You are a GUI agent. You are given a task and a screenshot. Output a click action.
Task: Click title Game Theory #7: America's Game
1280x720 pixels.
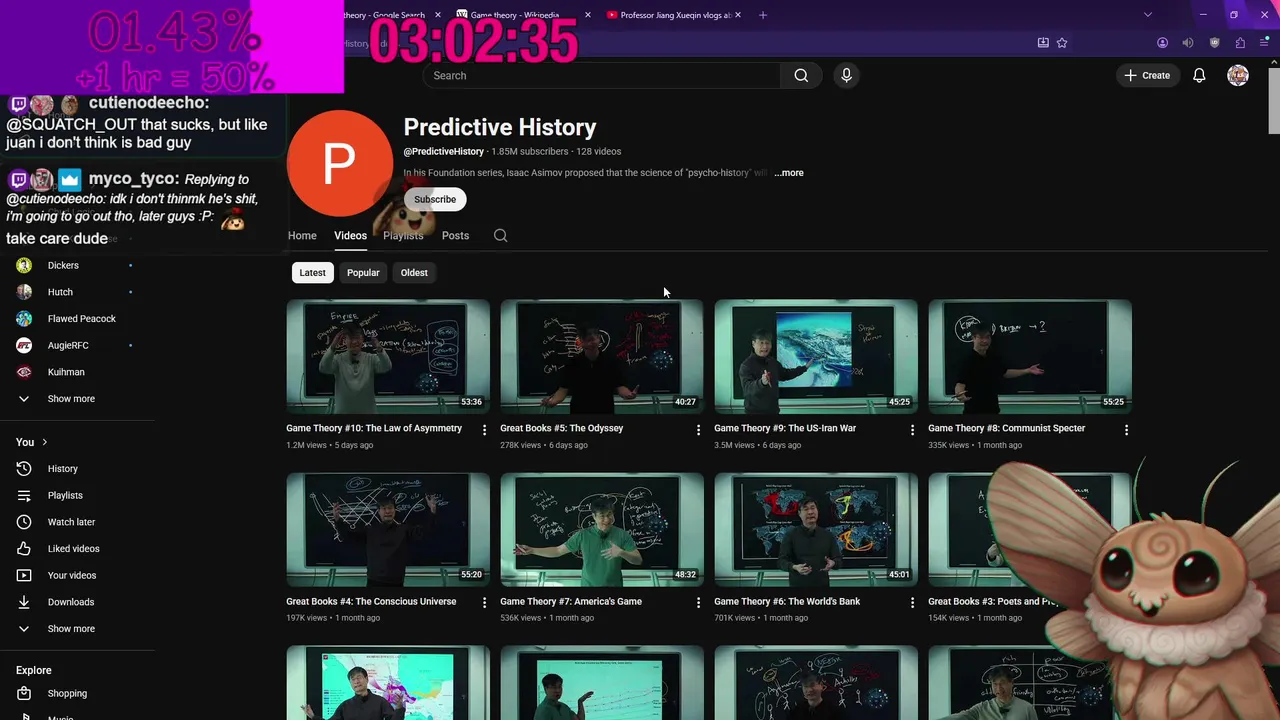(571, 602)
